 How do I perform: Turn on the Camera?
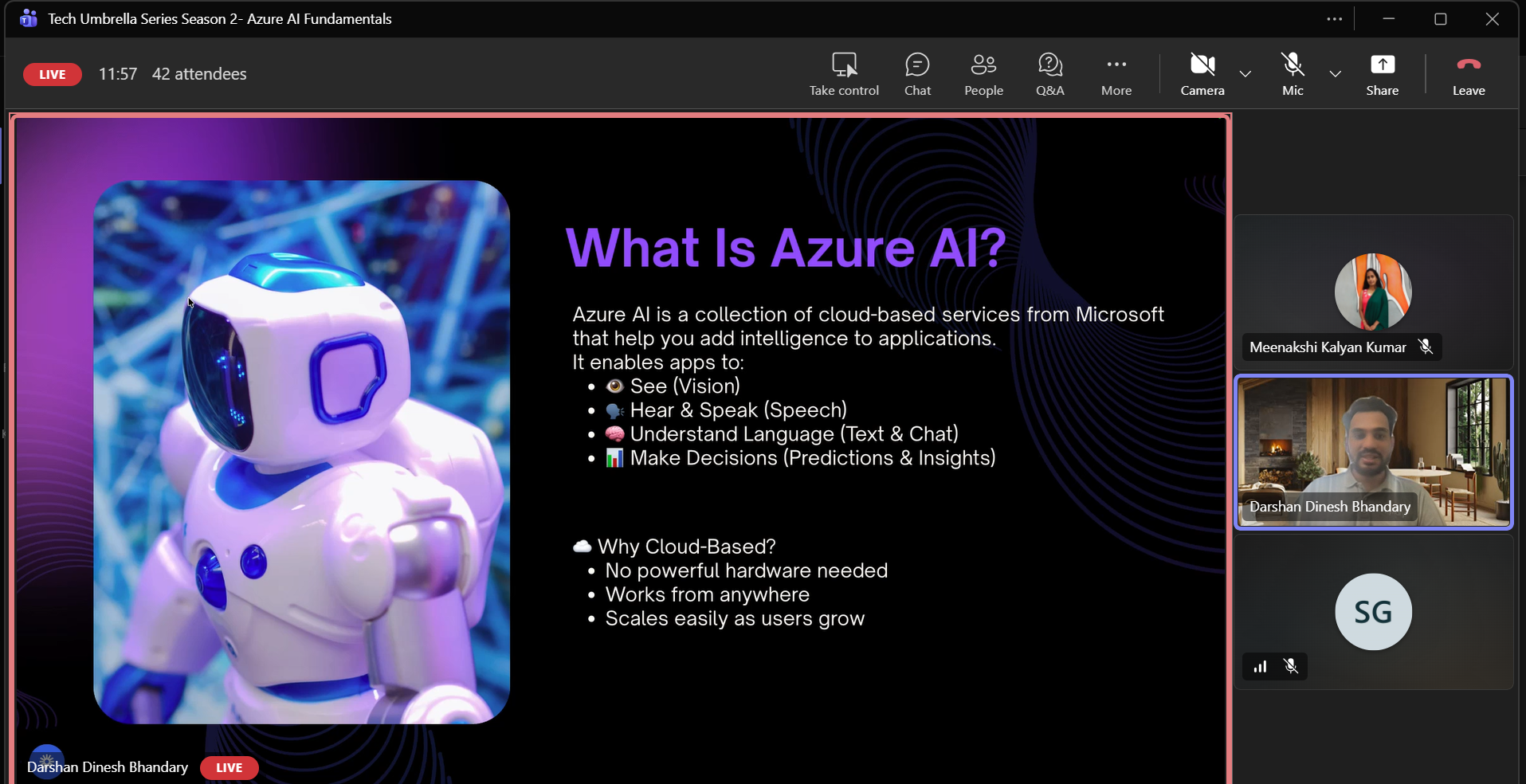[1202, 74]
